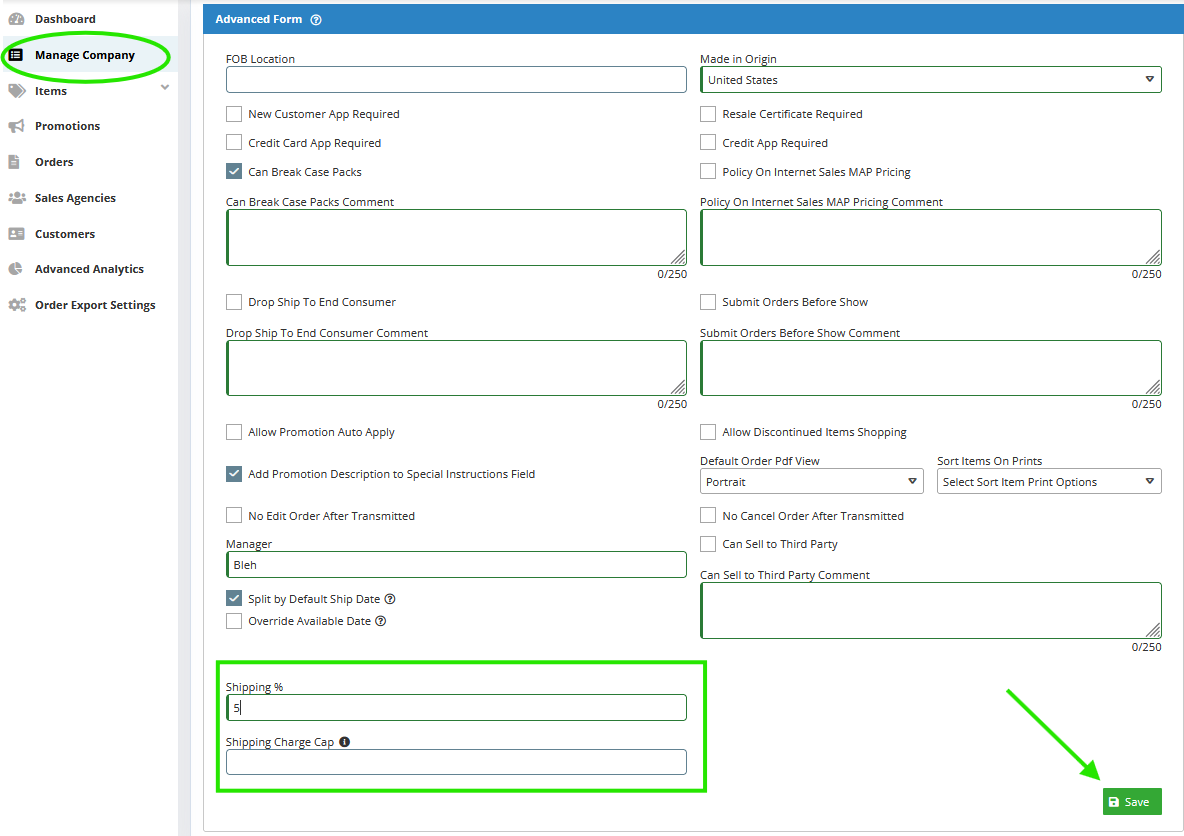Viewport: 1184px width, 836px height.
Task: Enable No Edit Order After Transmitted
Action: (234, 516)
